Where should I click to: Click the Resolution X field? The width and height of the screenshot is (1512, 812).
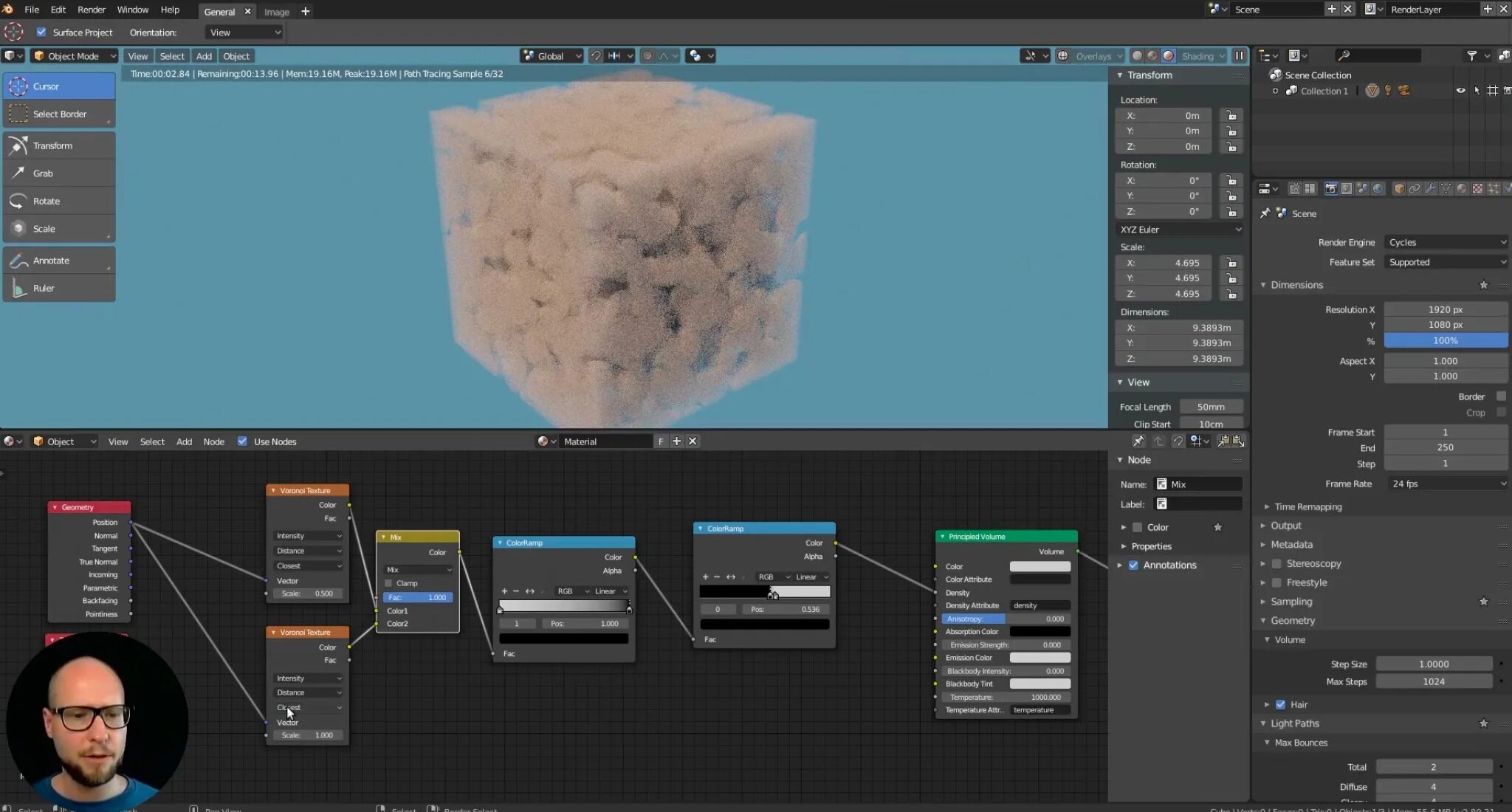pos(1444,309)
